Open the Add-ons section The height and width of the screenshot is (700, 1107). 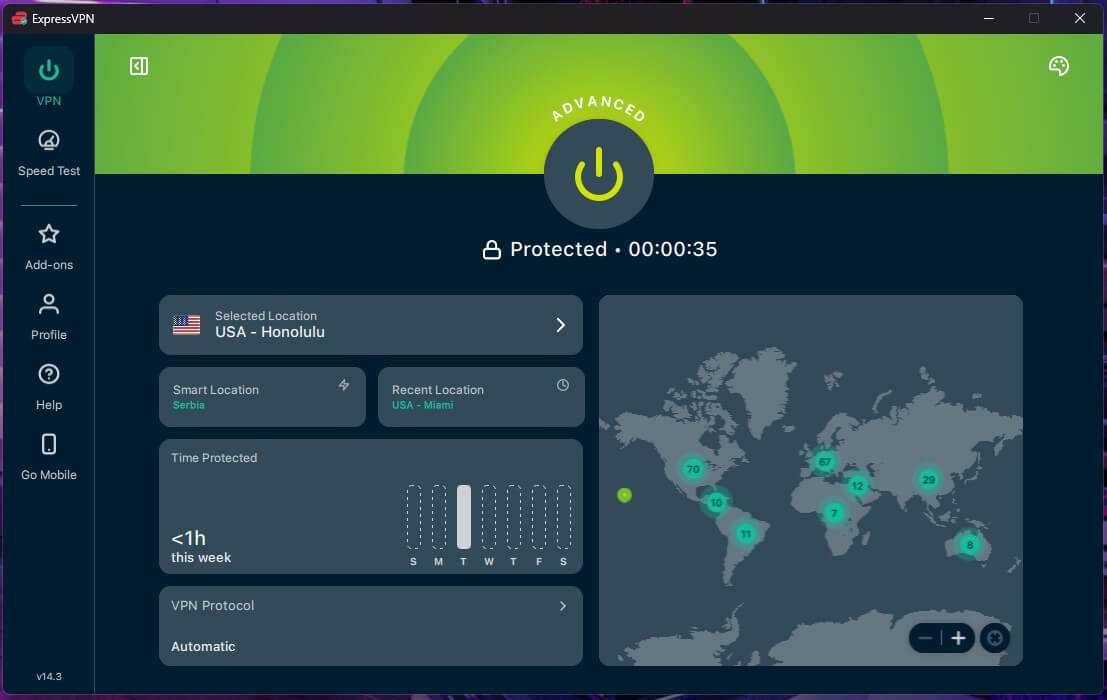(49, 247)
